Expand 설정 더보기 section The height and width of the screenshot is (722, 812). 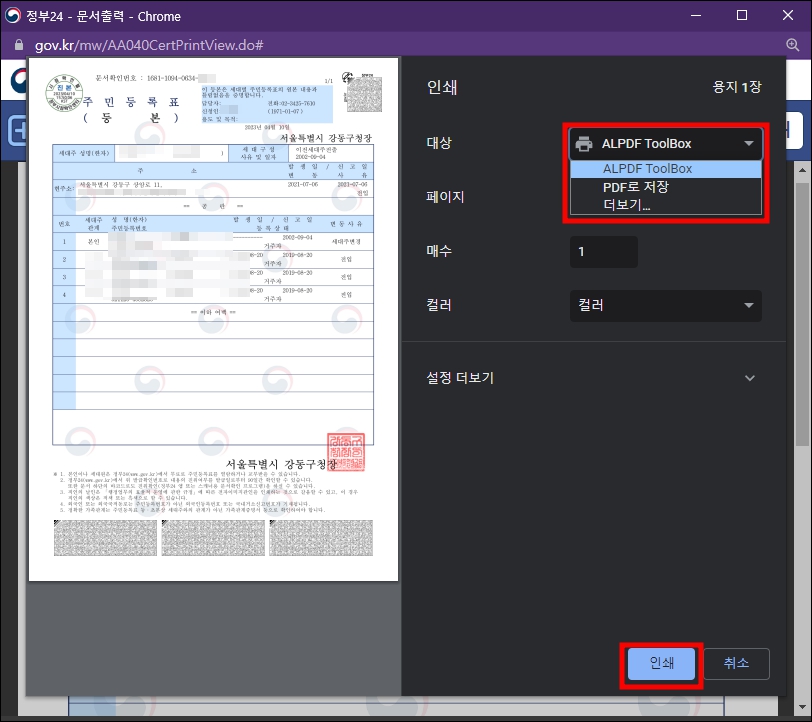590,378
